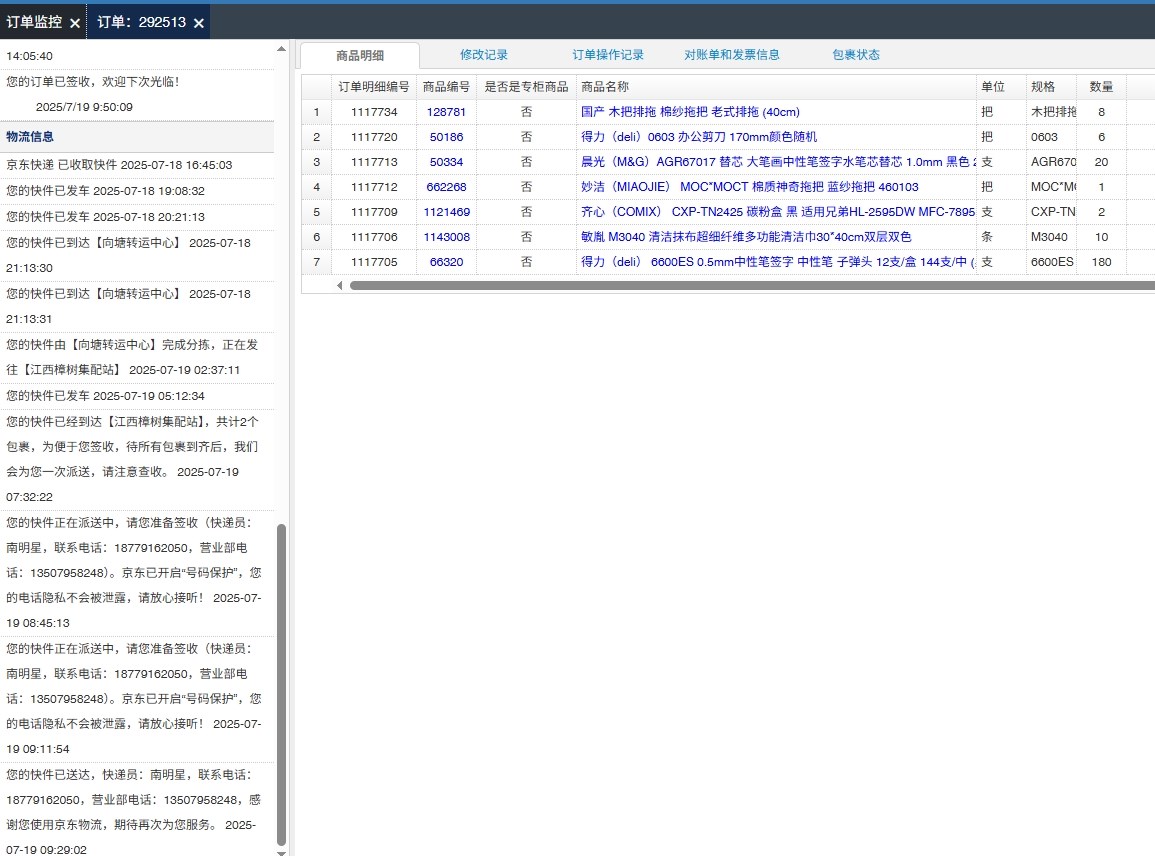Open the 得力 6600ES 中性笔 product link

tap(778, 262)
